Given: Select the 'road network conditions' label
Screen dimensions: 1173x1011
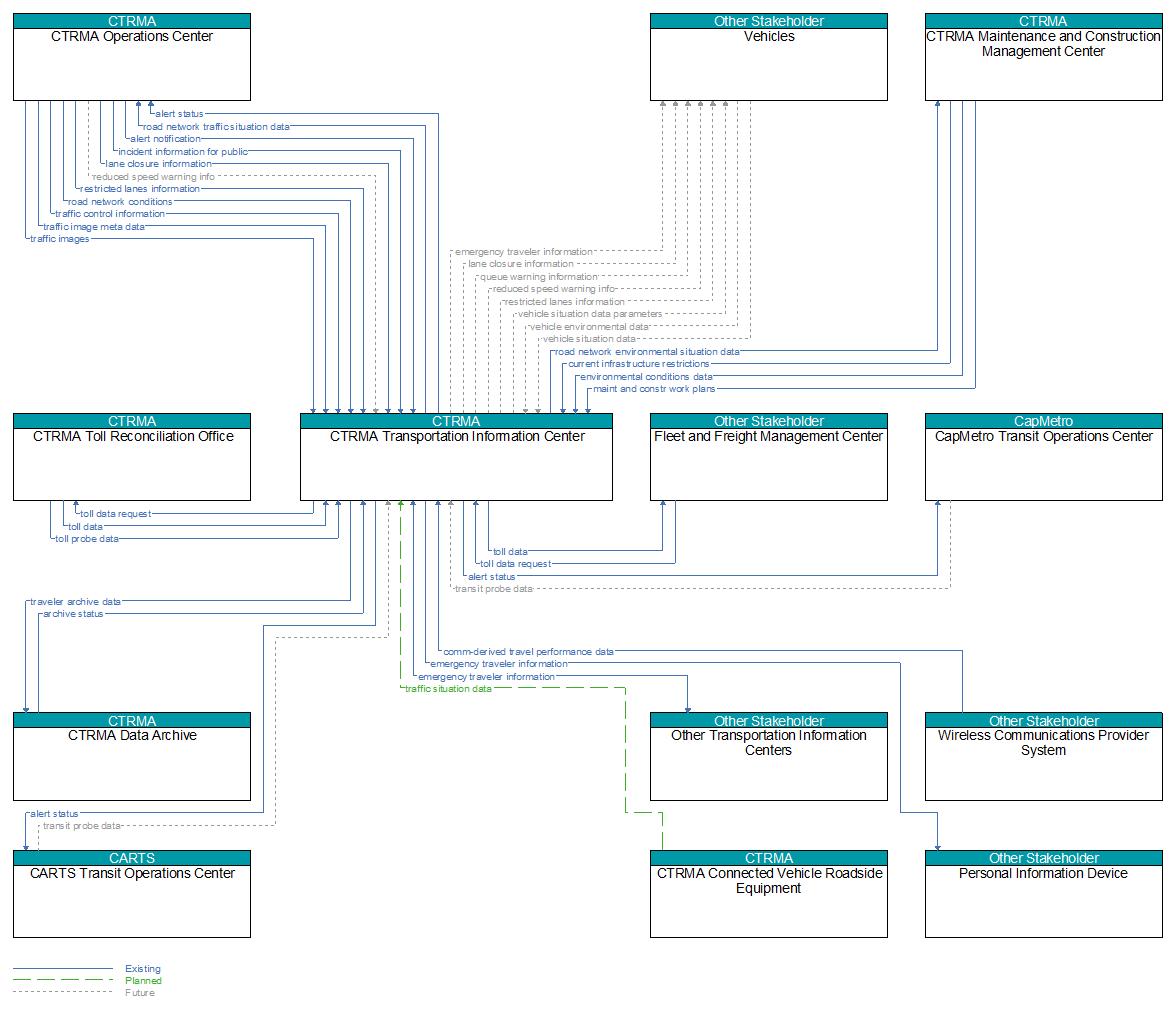Looking at the screenshot, I should (x=120, y=201).
